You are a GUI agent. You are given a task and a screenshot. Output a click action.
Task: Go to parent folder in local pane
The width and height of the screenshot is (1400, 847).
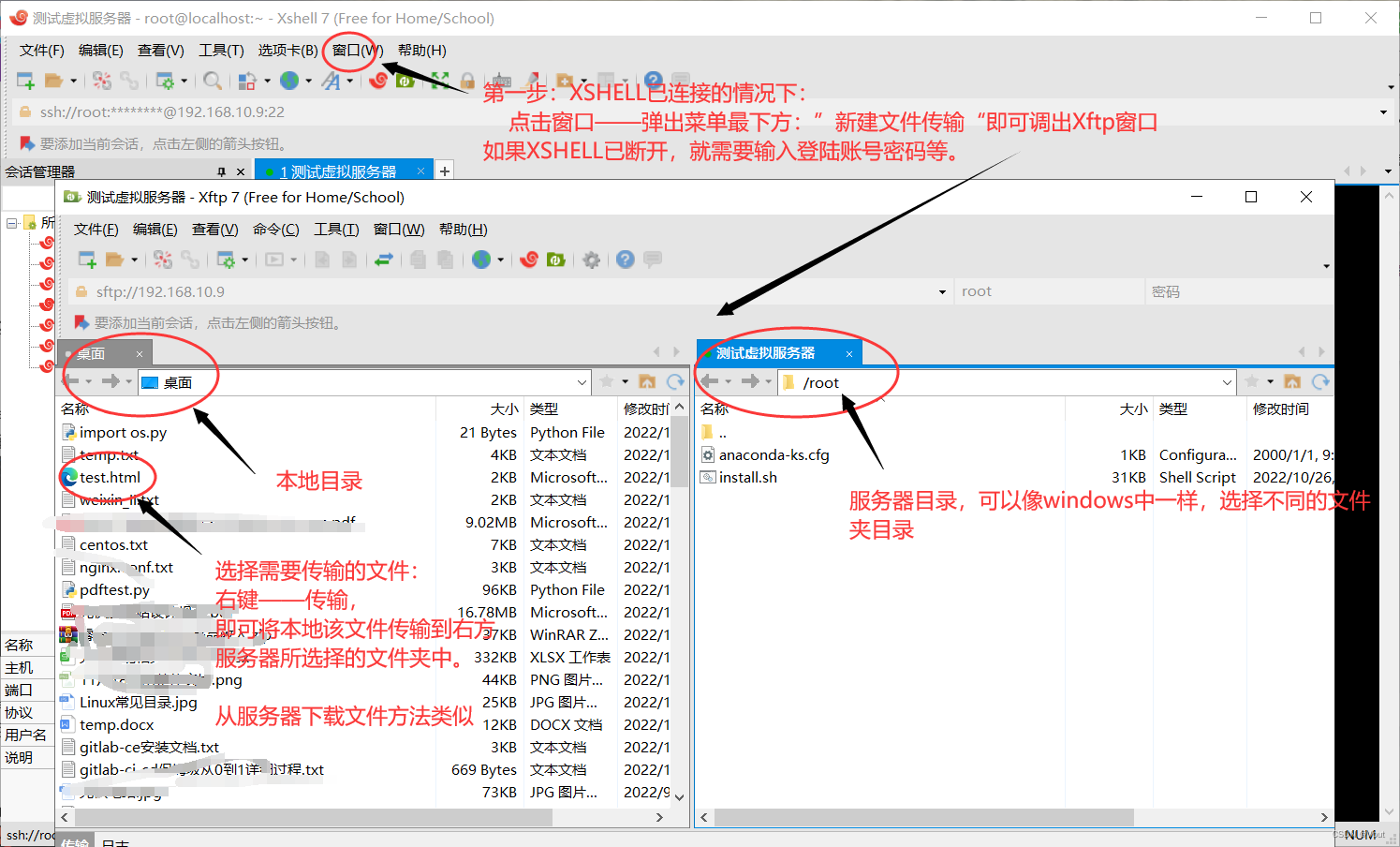[x=647, y=381]
